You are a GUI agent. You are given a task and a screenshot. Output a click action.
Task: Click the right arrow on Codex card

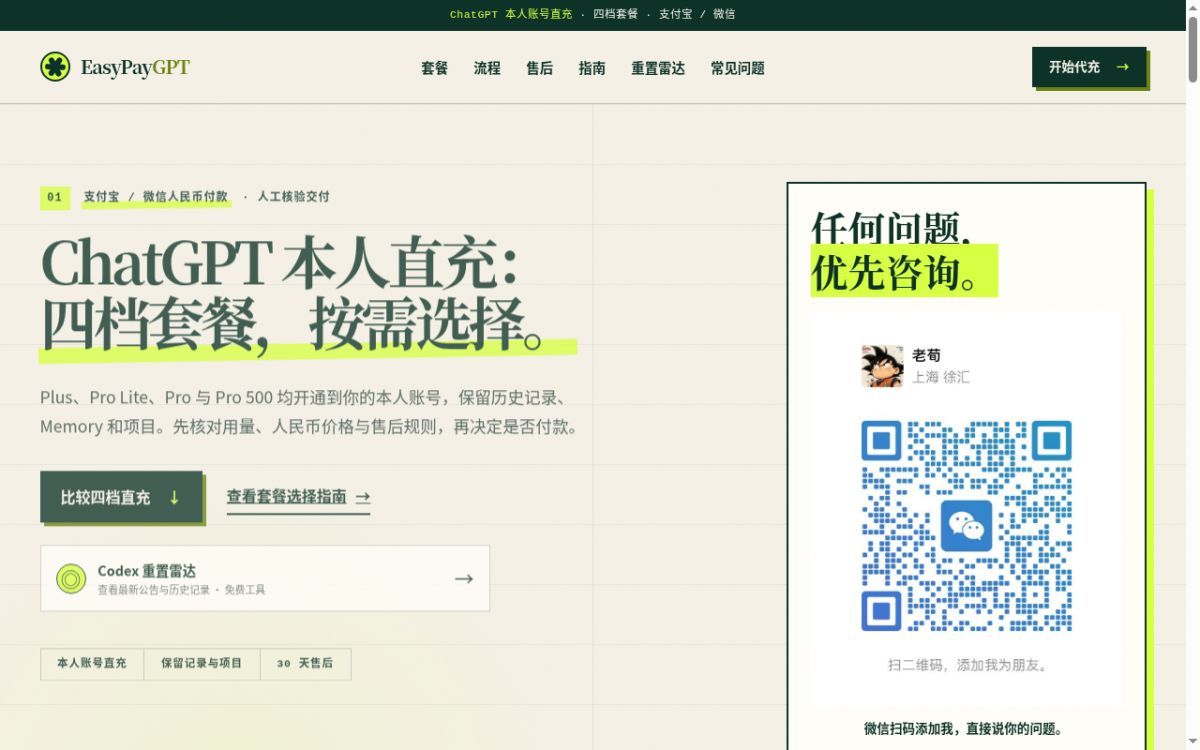[463, 578]
